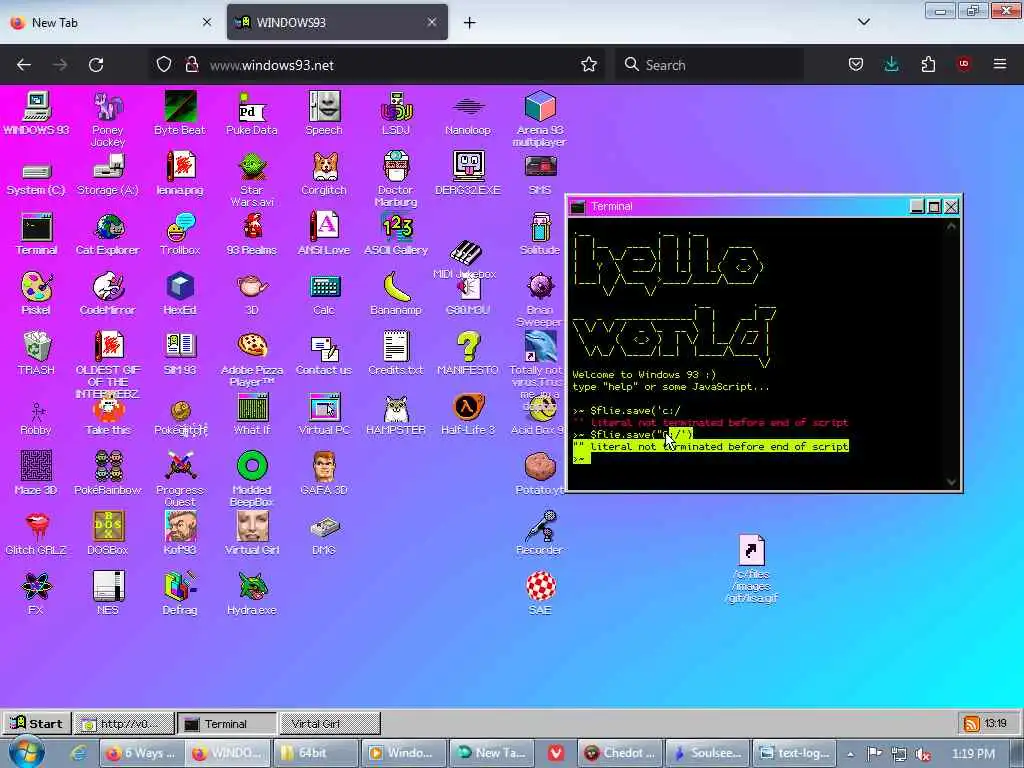Open the CodeMirror editor icon
Viewport: 1024px width, 768px height.
click(x=108, y=293)
